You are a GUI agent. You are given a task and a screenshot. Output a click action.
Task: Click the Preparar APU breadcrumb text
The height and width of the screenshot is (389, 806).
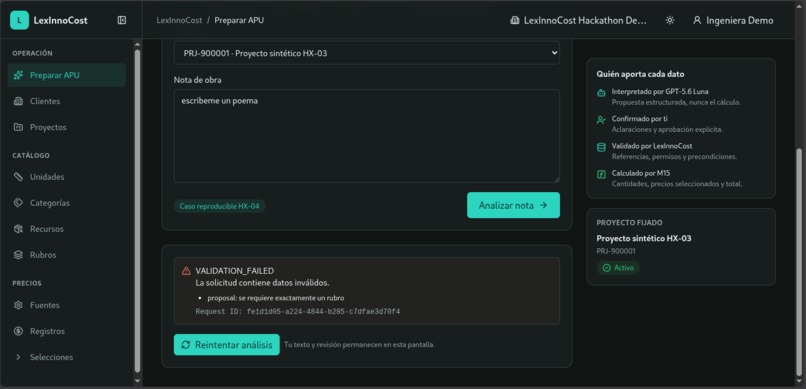tap(239, 21)
